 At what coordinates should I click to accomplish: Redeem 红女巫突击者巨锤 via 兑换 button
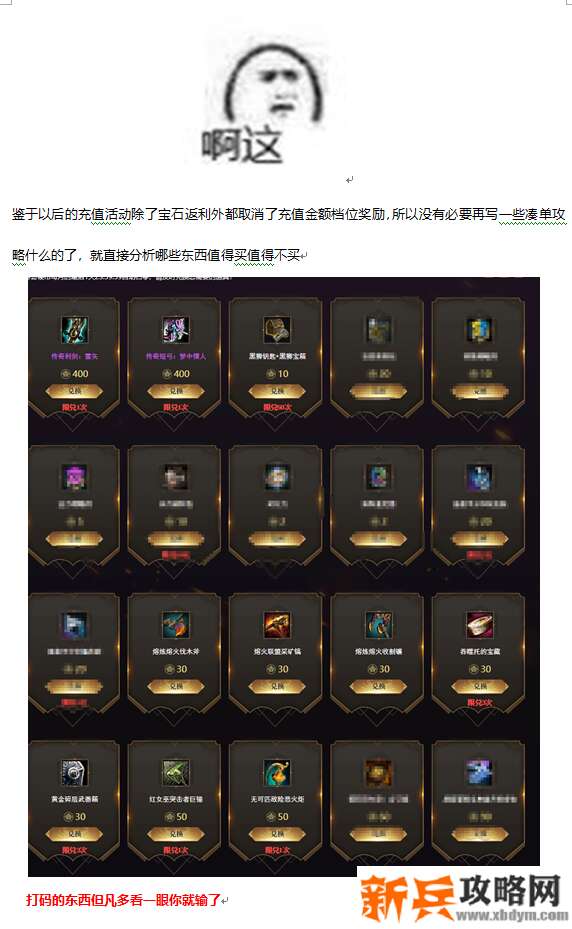coord(175,834)
